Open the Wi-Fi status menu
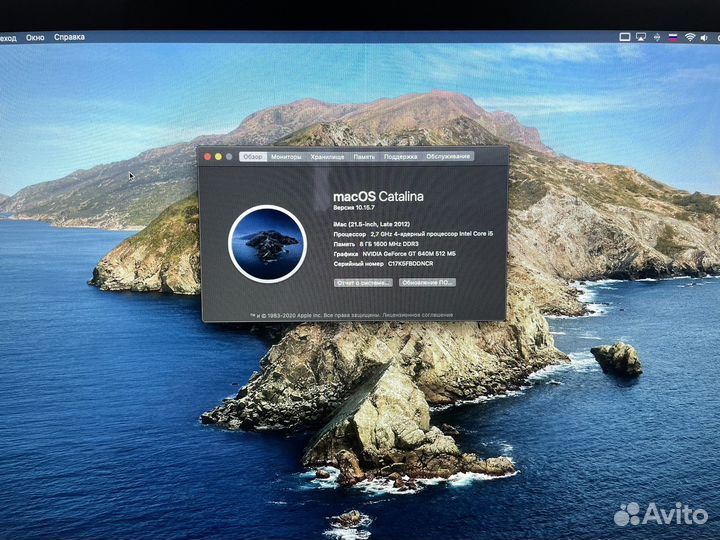Screen dimensions: 720x540 [x=690, y=37]
